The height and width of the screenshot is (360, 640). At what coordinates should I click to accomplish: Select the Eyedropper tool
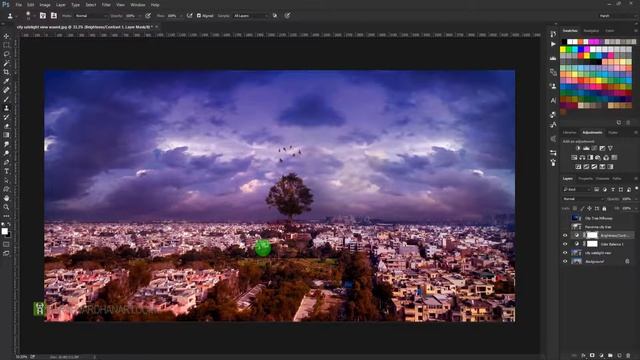(6, 81)
